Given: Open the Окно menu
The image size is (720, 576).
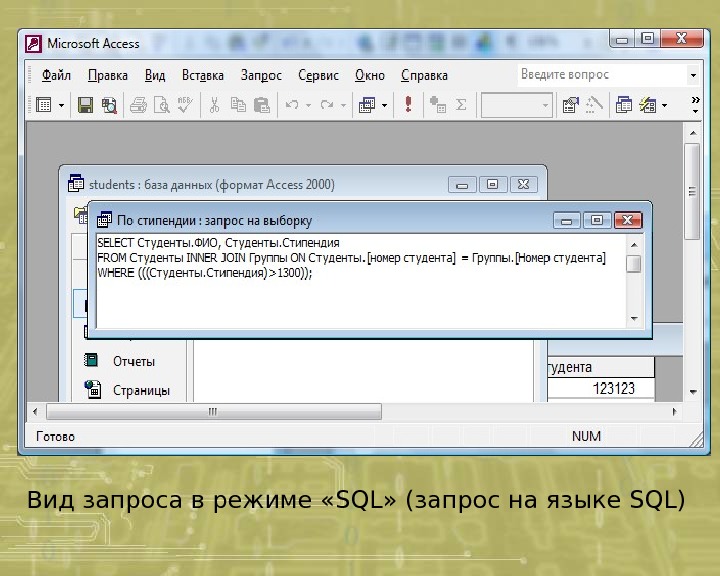Looking at the screenshot, I should [x=370, y=75].
